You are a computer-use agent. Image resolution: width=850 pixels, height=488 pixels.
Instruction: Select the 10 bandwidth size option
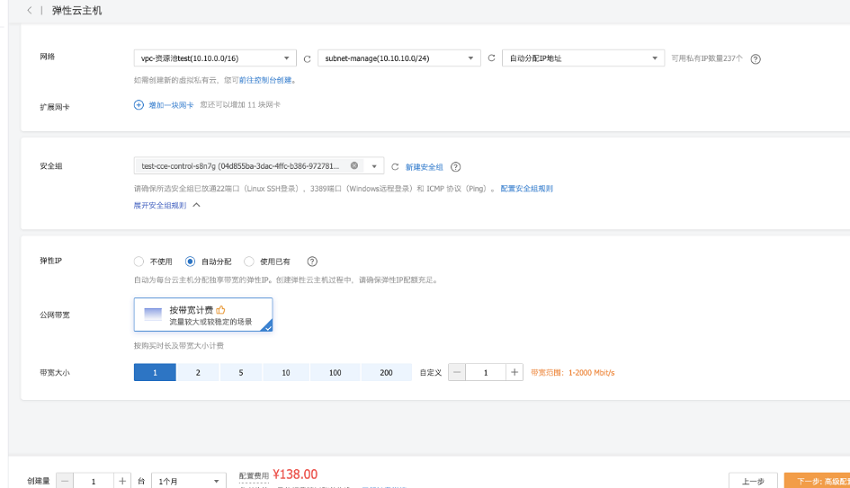286,372
